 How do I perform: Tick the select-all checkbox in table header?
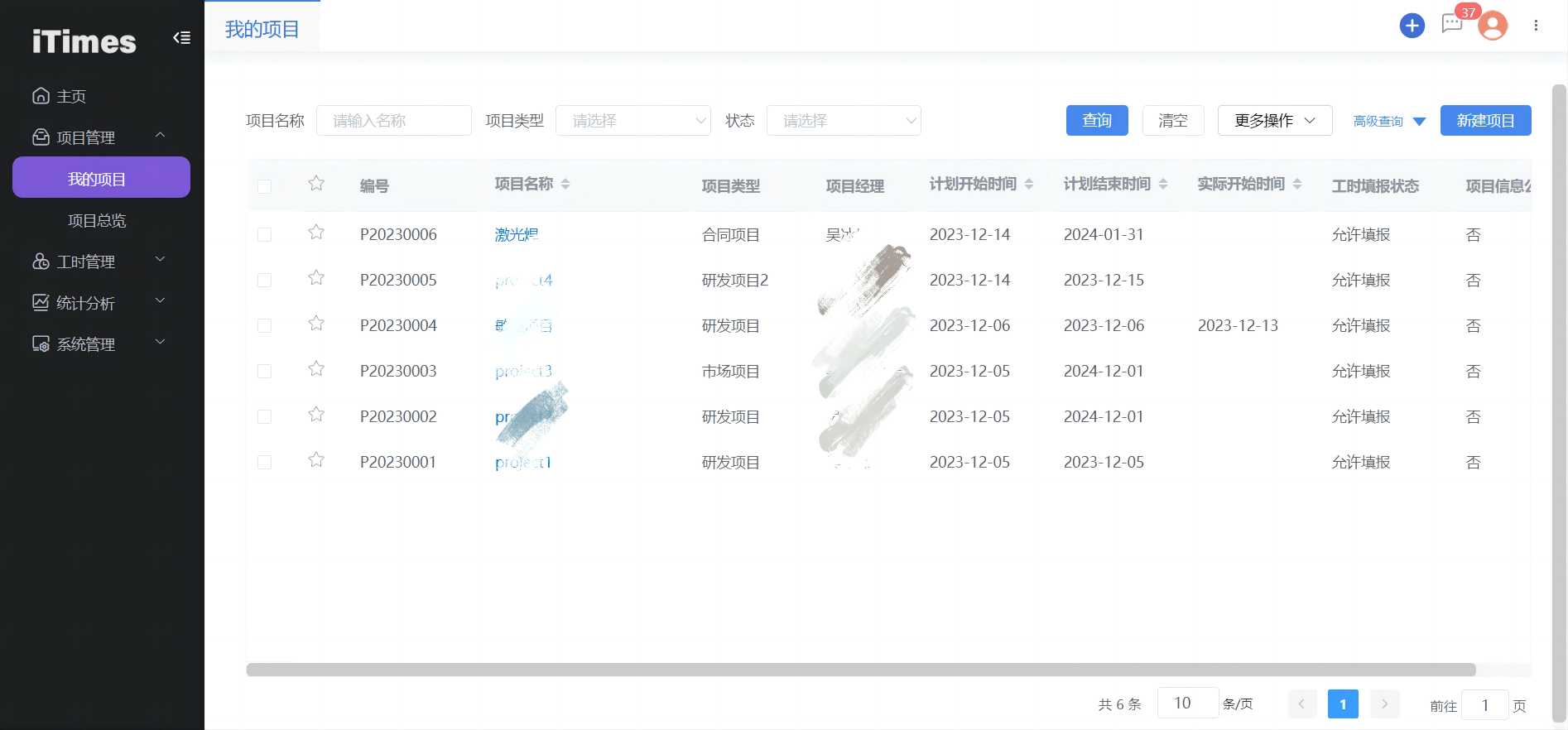(265, 186)
